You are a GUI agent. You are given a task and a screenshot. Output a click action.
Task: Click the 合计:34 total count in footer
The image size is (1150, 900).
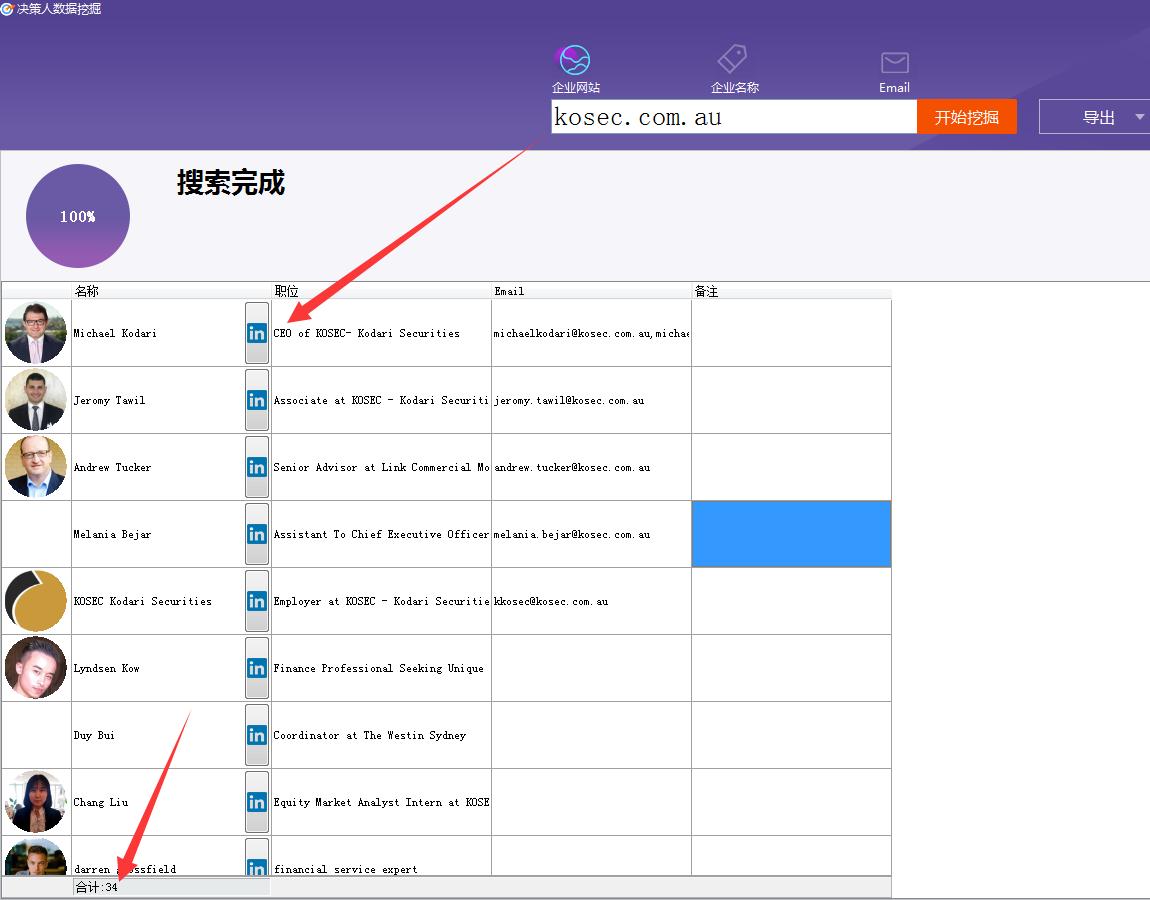coord(96,887)
